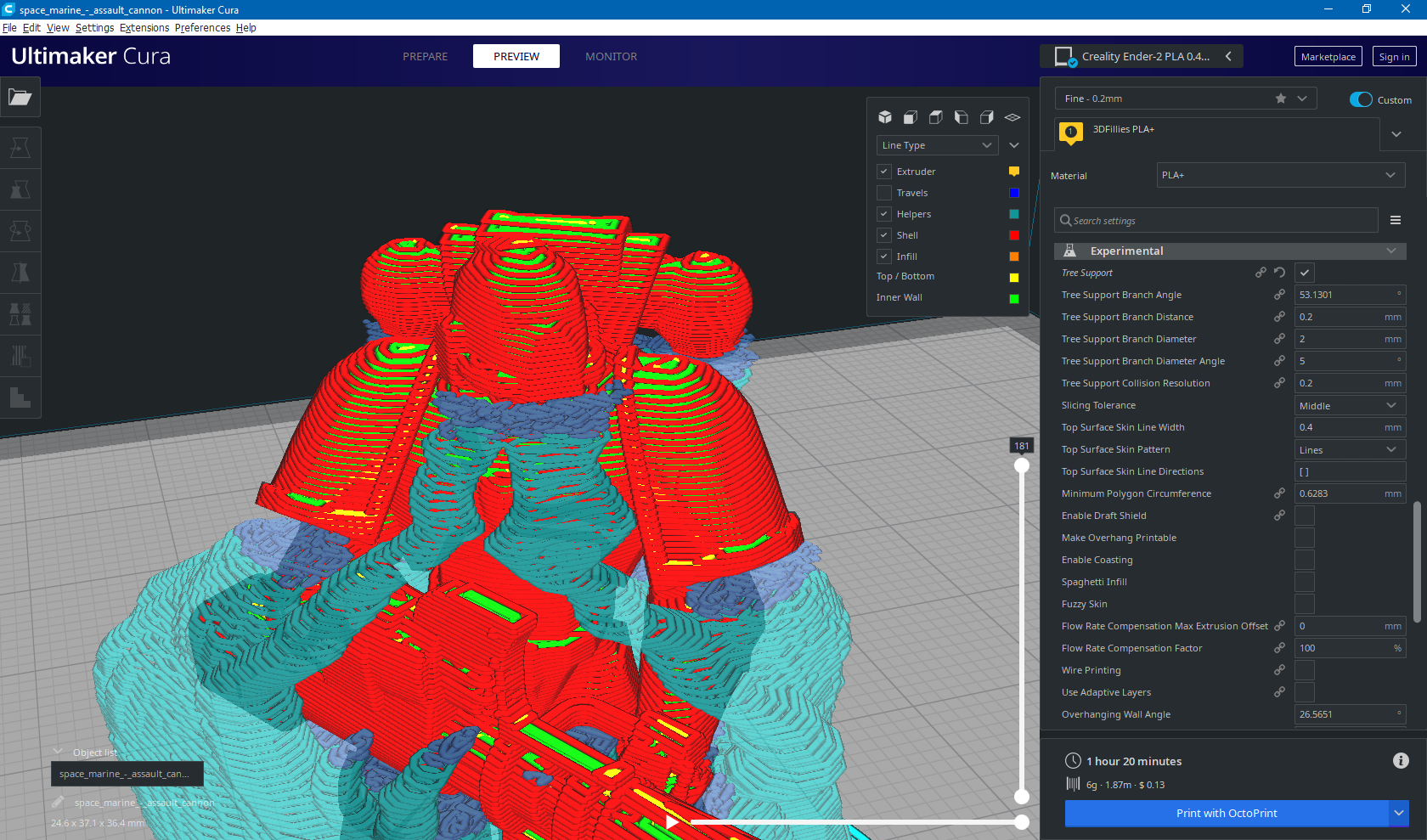Toggle the Shell checkbox
The width and height of the screenshot is (1427, 840).
coord(884,235)
